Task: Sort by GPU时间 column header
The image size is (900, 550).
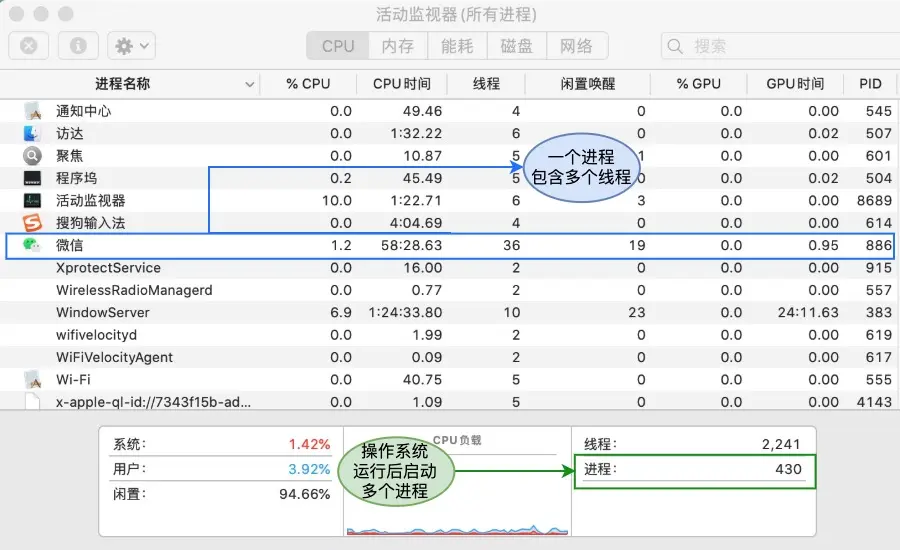Action: click(795, 84)
